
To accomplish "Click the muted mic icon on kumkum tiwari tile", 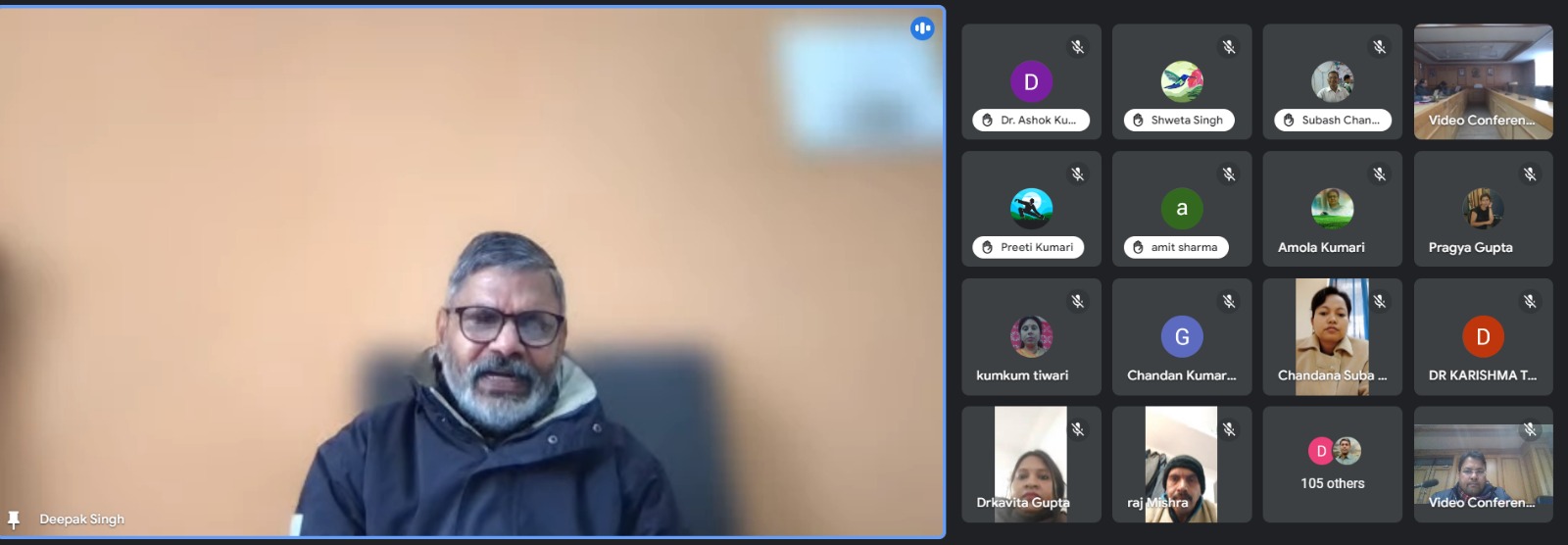I will pos(1078,301).
